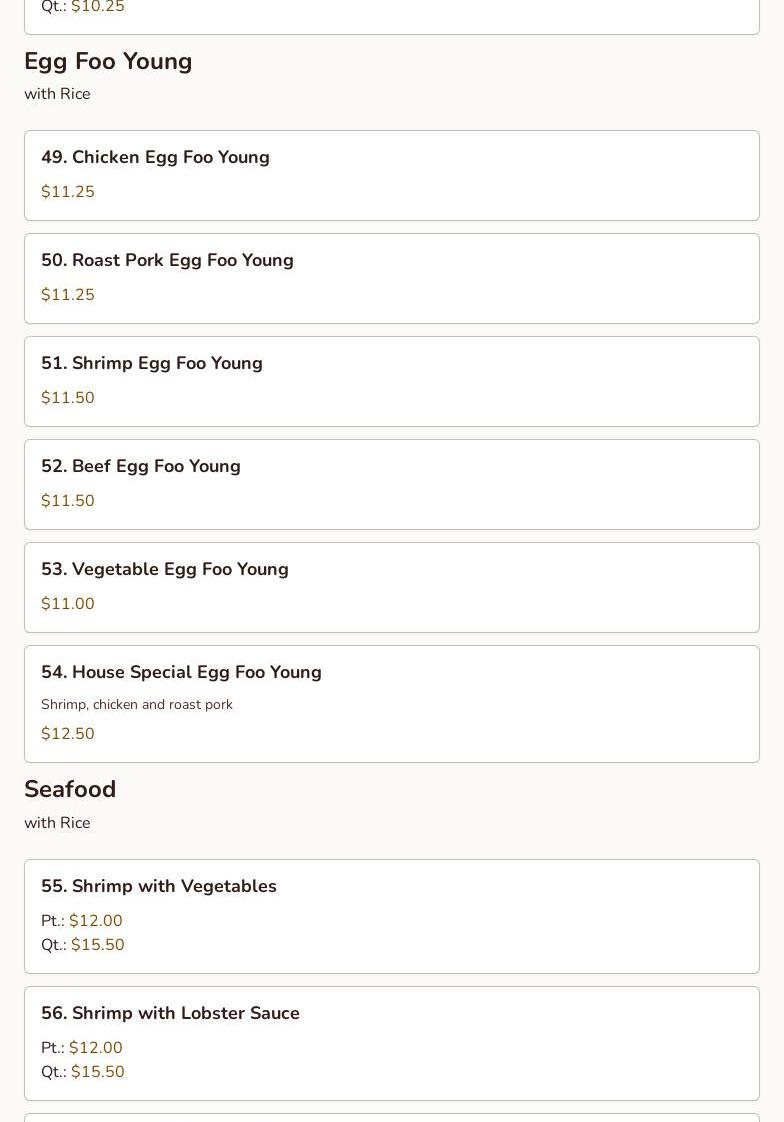
Task: Click the $12.50 House Special price
Action: [x=68, y=734]
